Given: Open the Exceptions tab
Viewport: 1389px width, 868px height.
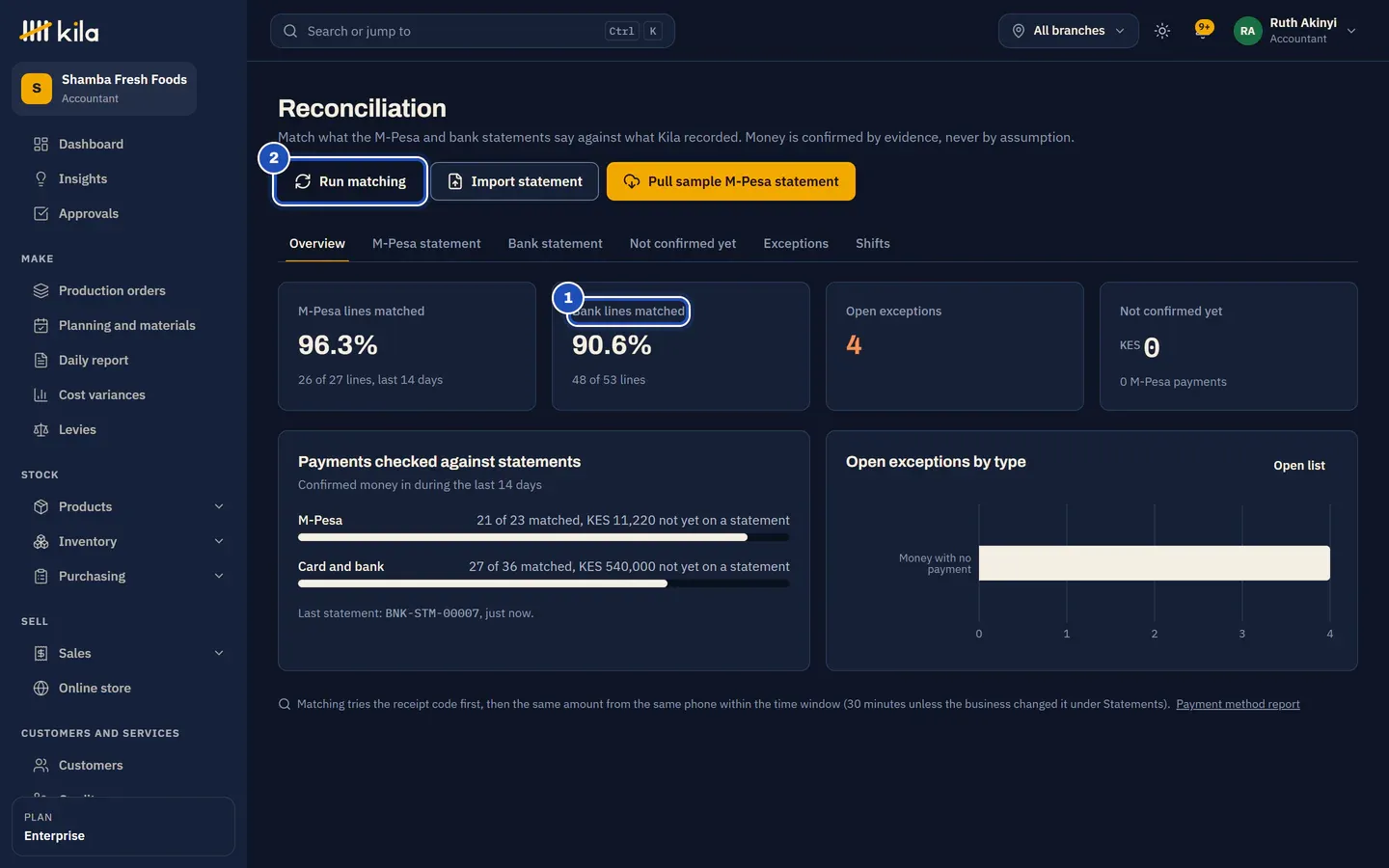Looking at the screenshot, I should click(x=796, y=243).
